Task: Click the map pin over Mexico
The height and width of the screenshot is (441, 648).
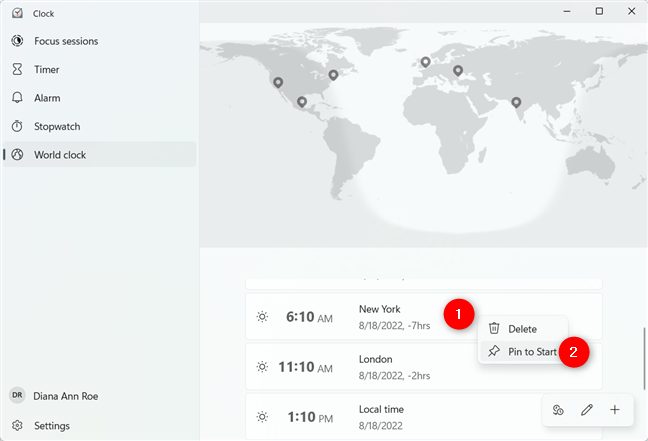Action: point(302,101)
